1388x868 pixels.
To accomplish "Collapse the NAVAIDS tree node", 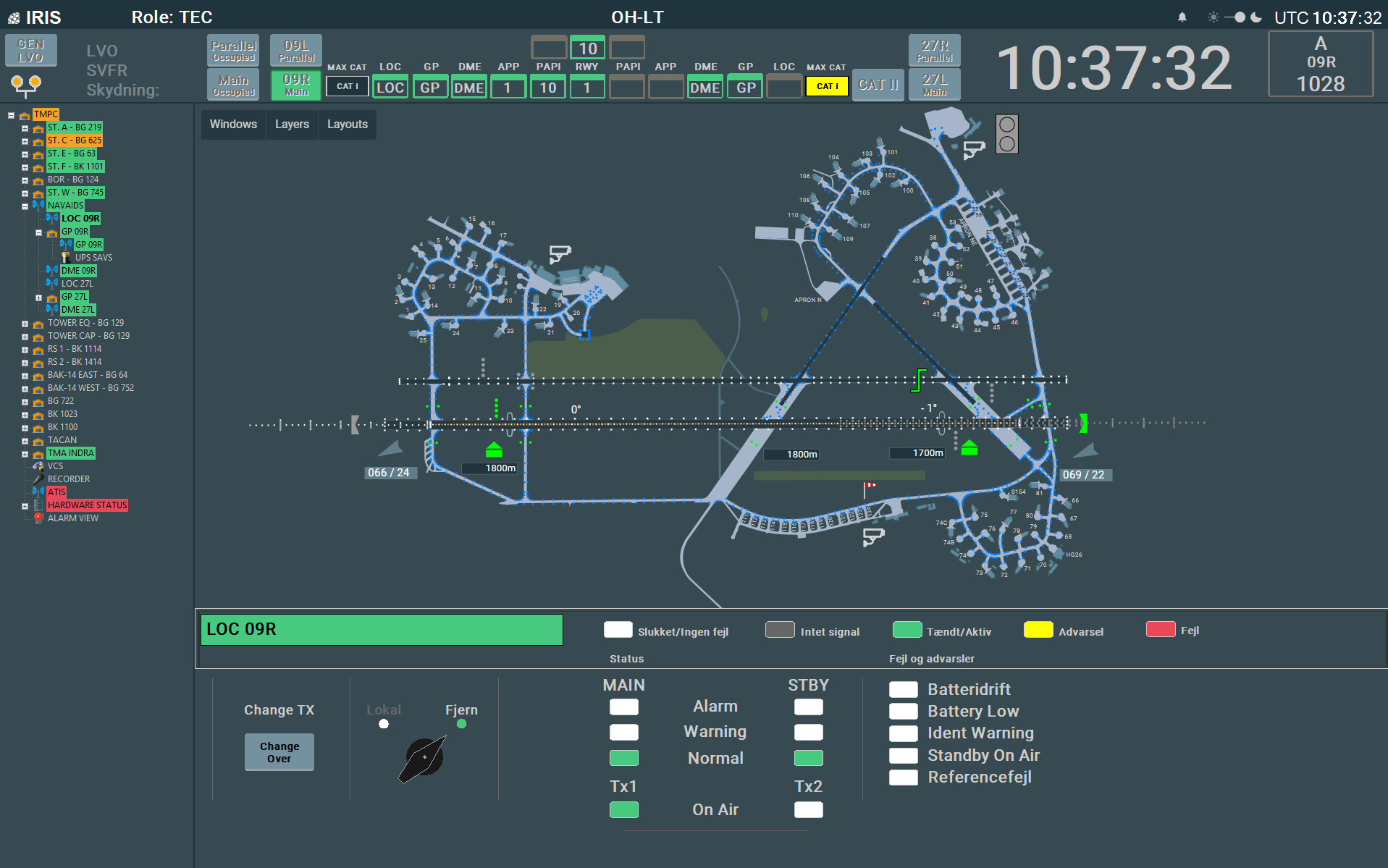I will [25, 206].
